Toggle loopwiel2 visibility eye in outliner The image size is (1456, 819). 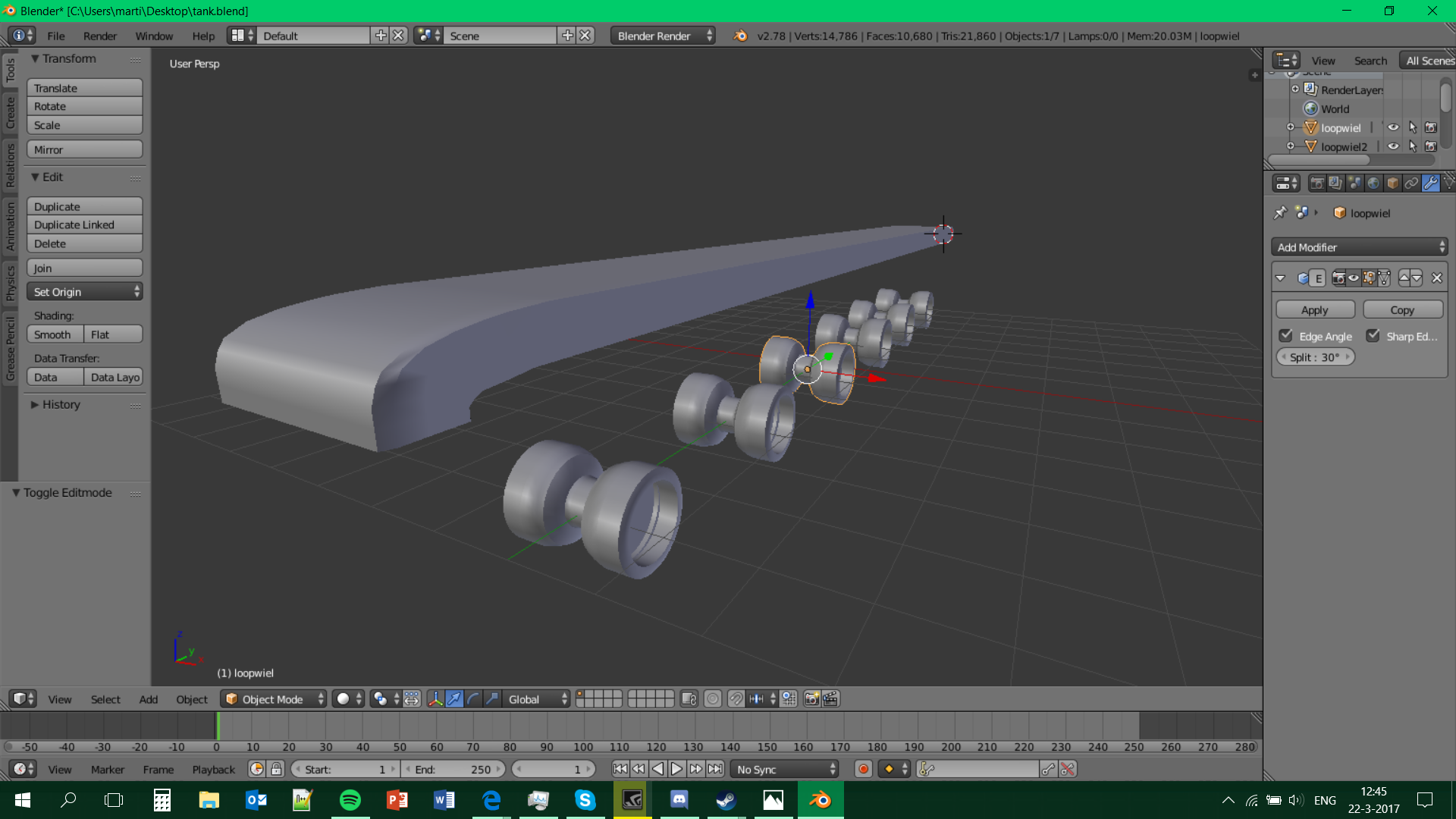pyautogui.click(x=1393, y=146)
